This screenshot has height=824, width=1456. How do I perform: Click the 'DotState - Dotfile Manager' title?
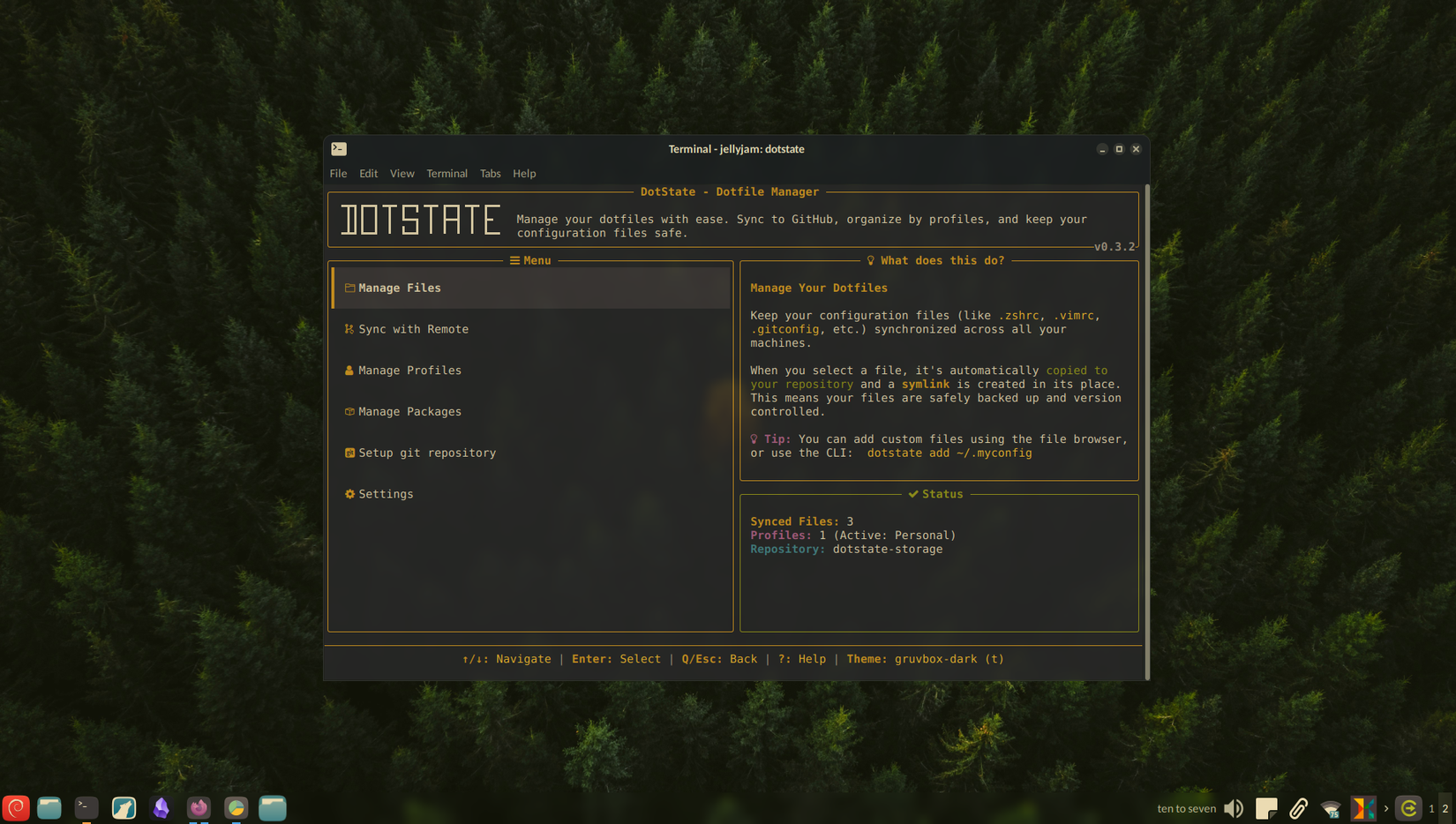click(x=730, y=191)
